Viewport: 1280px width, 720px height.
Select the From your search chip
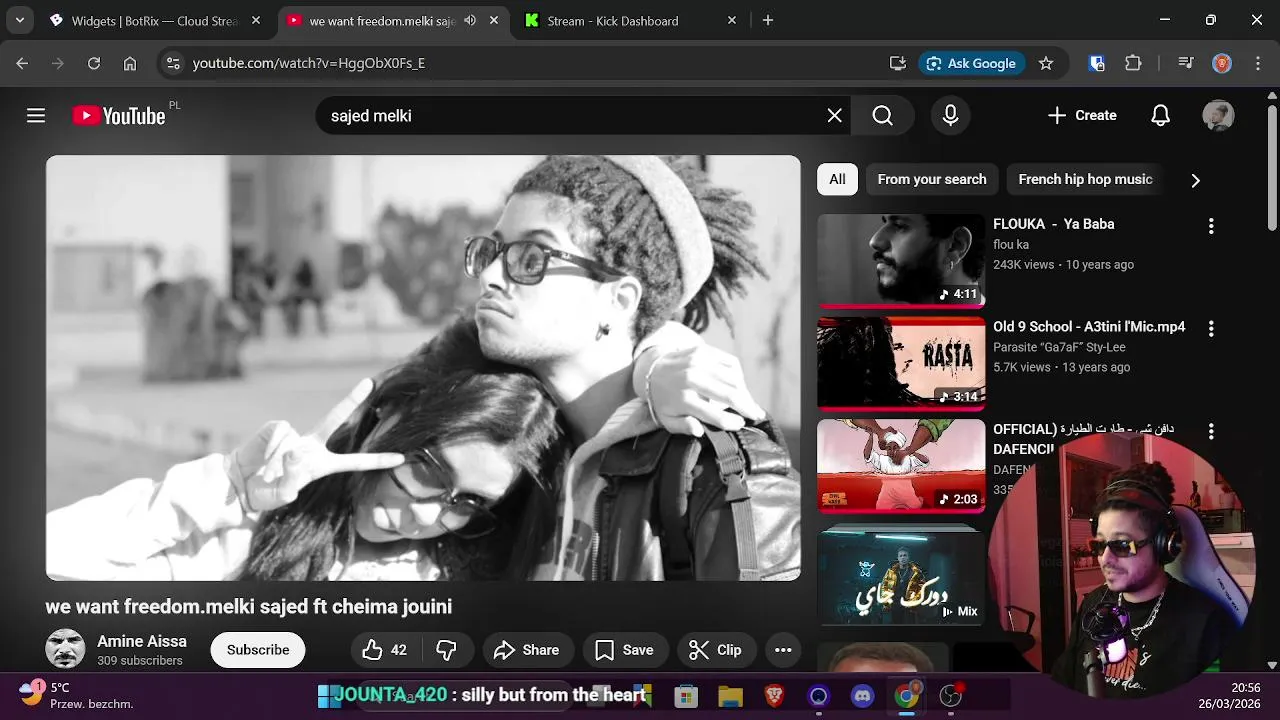[x=932, y=179]
